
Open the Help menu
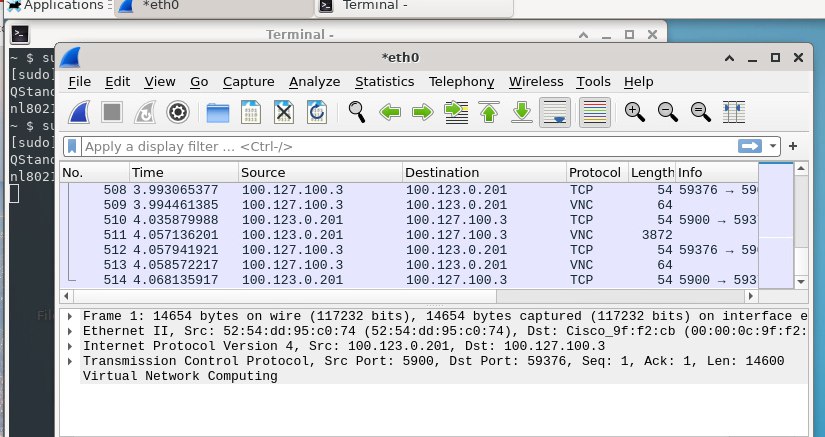(639, 82)
